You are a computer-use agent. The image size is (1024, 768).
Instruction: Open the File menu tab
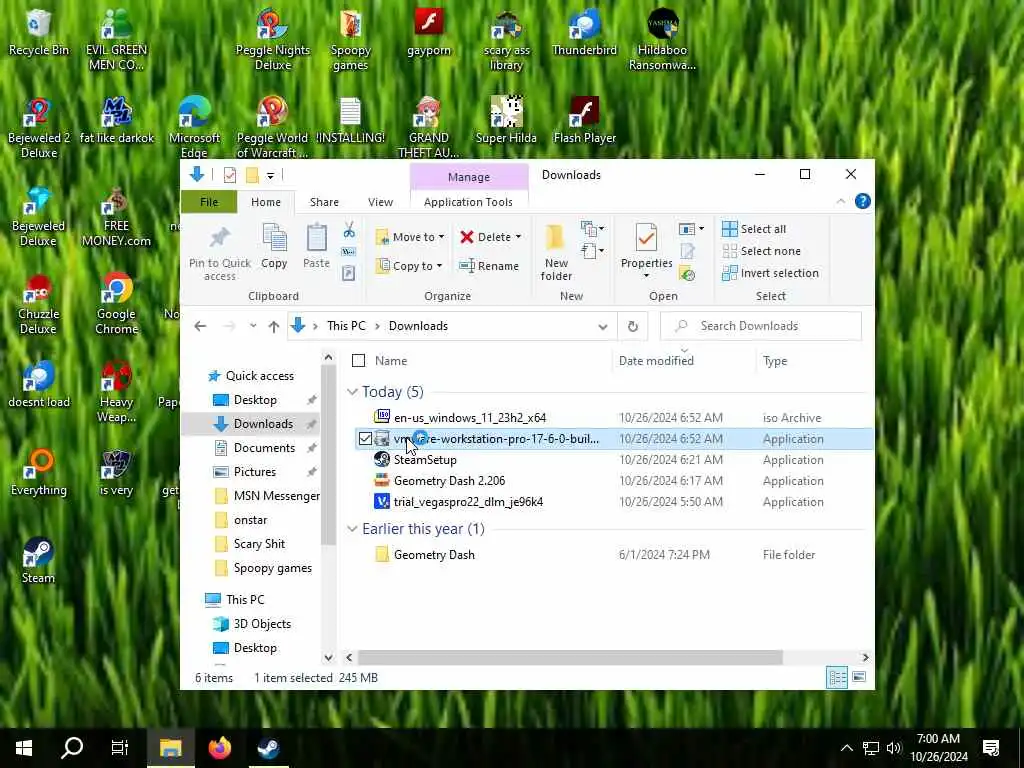(209, 202)
